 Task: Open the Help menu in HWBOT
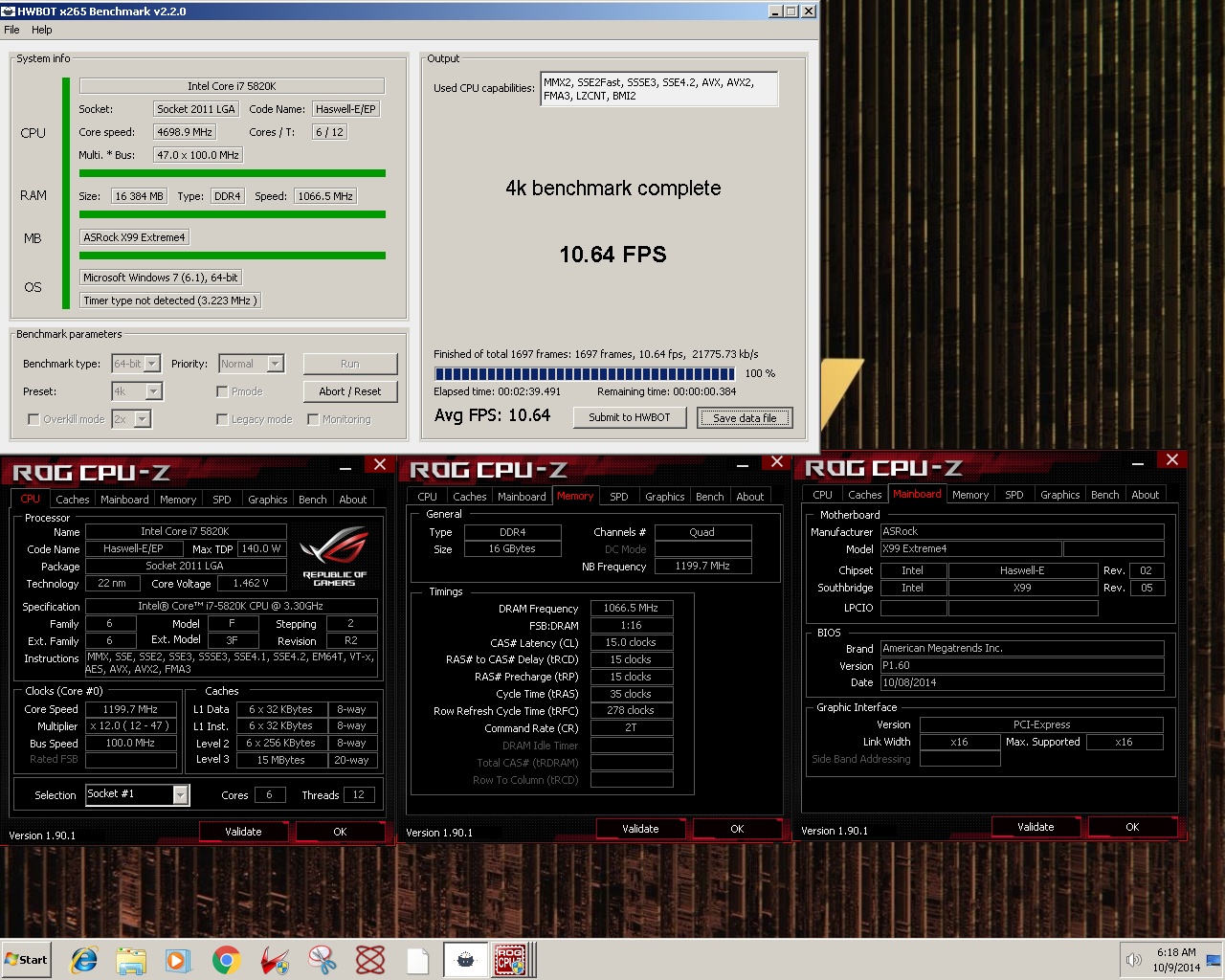(x=42, y=30)
